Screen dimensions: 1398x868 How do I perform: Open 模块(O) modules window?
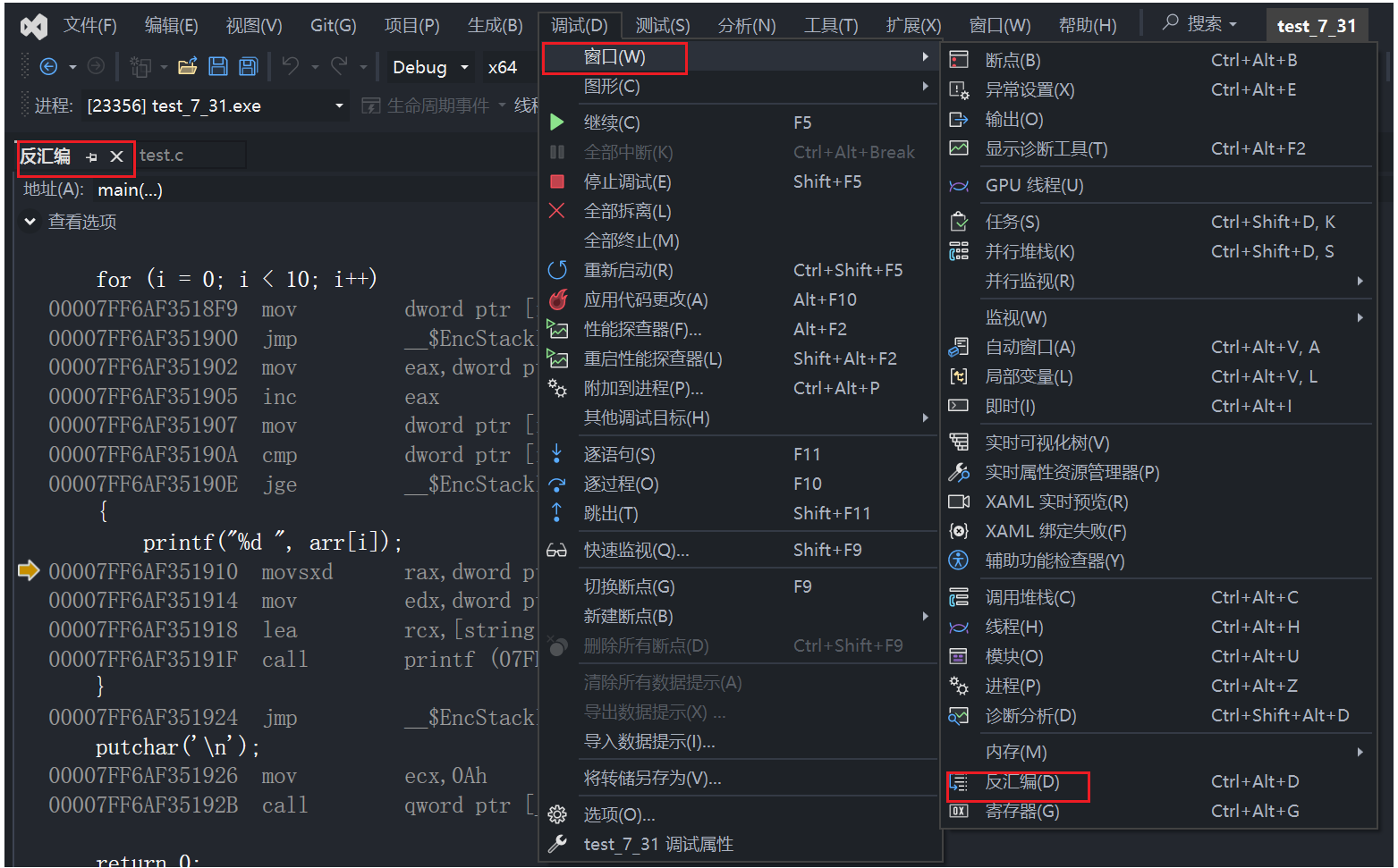pos(1160,656)
